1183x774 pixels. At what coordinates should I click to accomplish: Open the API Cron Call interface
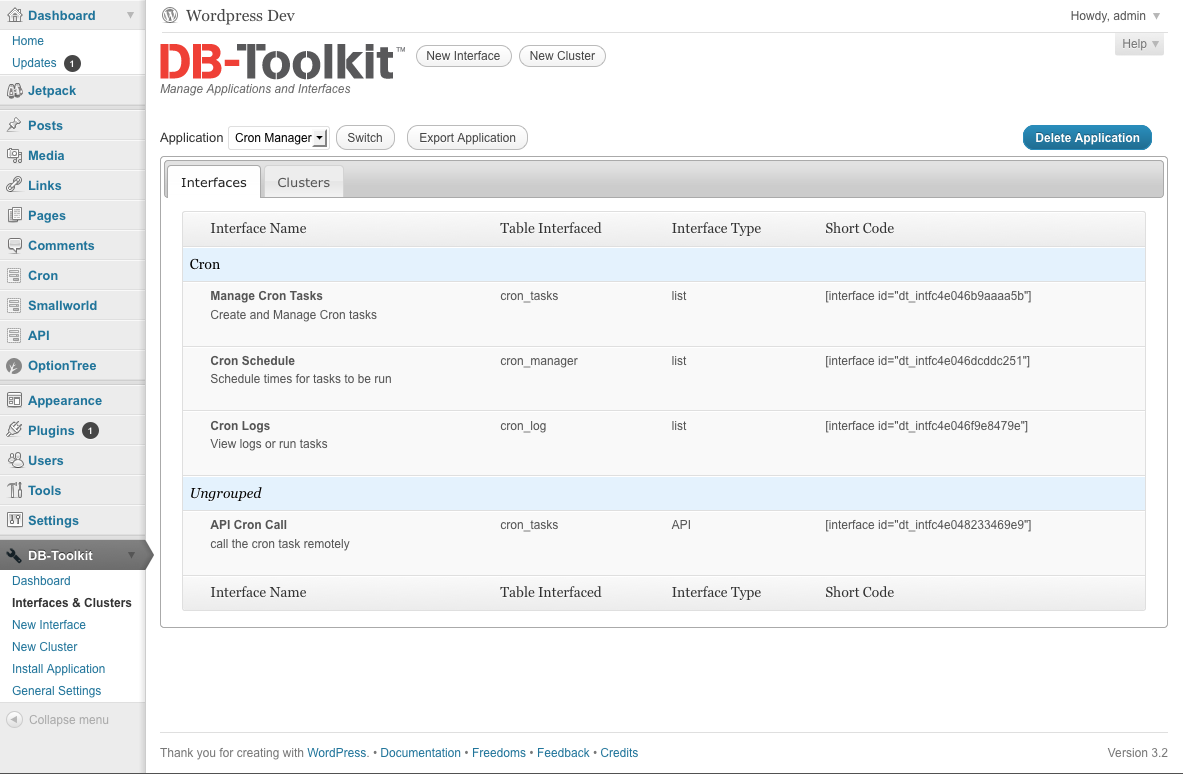coord(248,524)
